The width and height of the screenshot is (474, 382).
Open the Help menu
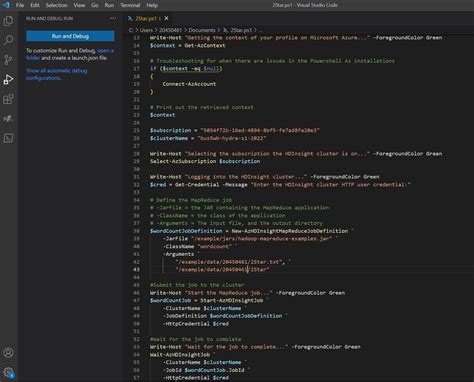click(152, 5)
